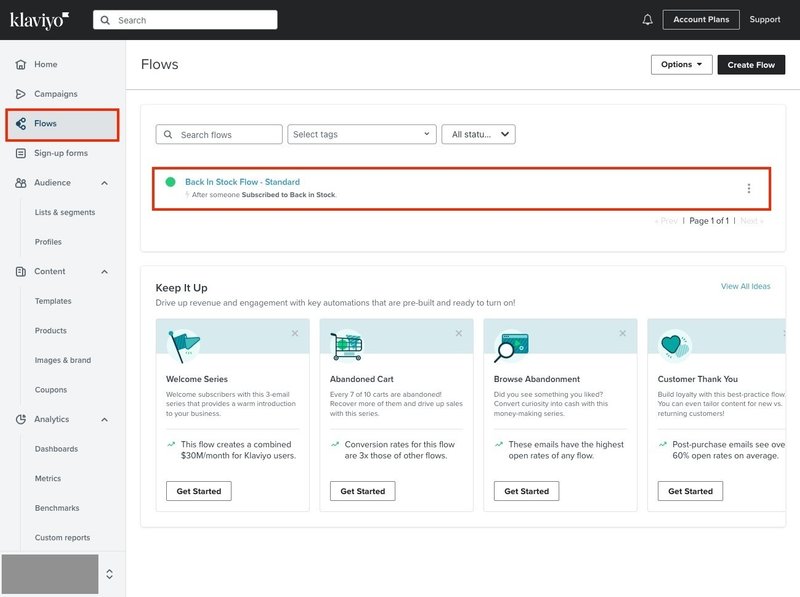Click the Prev pagination link

666,221
